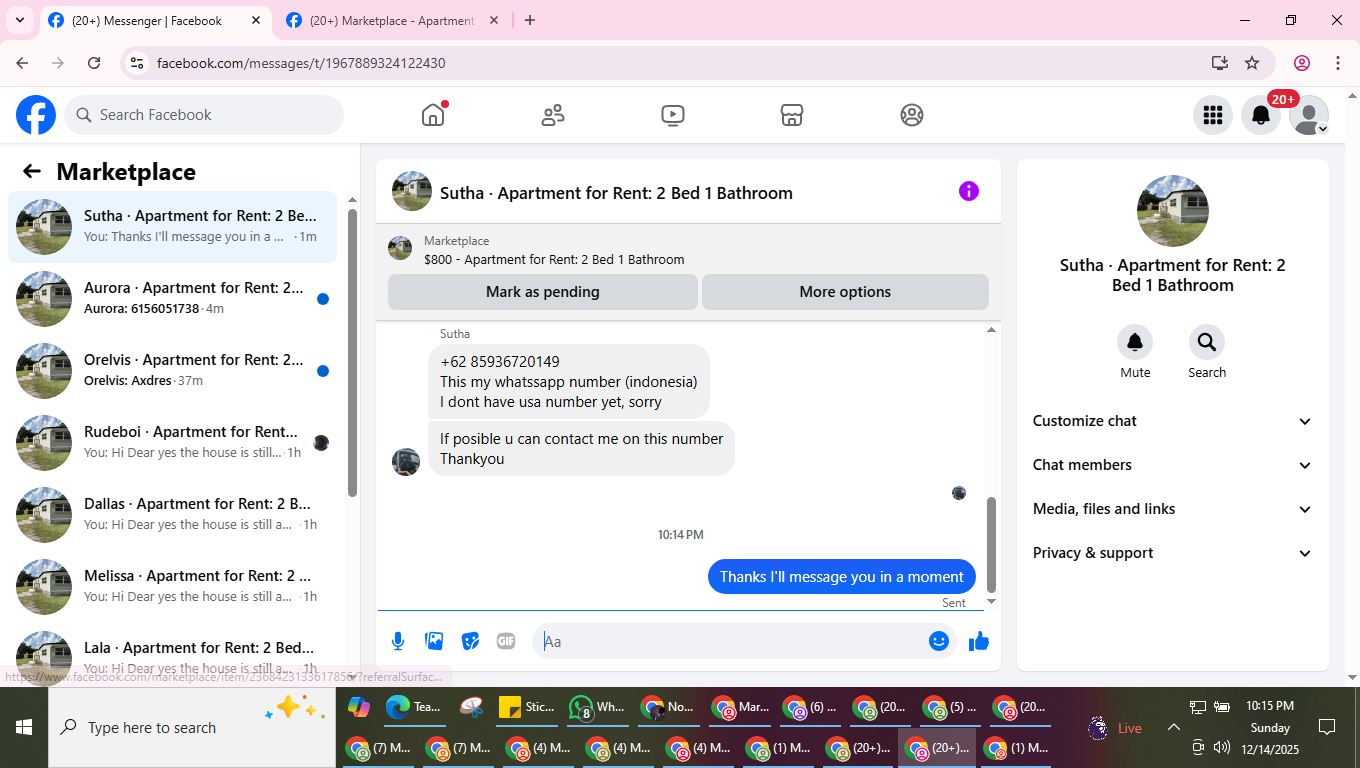
Task: Expand Media, files and links section
Action: pyautogui.click(x=1173, y=509)
